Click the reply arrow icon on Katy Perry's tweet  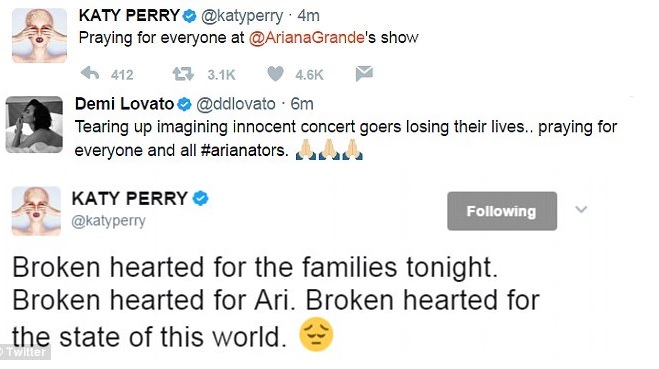pos(90,74)
